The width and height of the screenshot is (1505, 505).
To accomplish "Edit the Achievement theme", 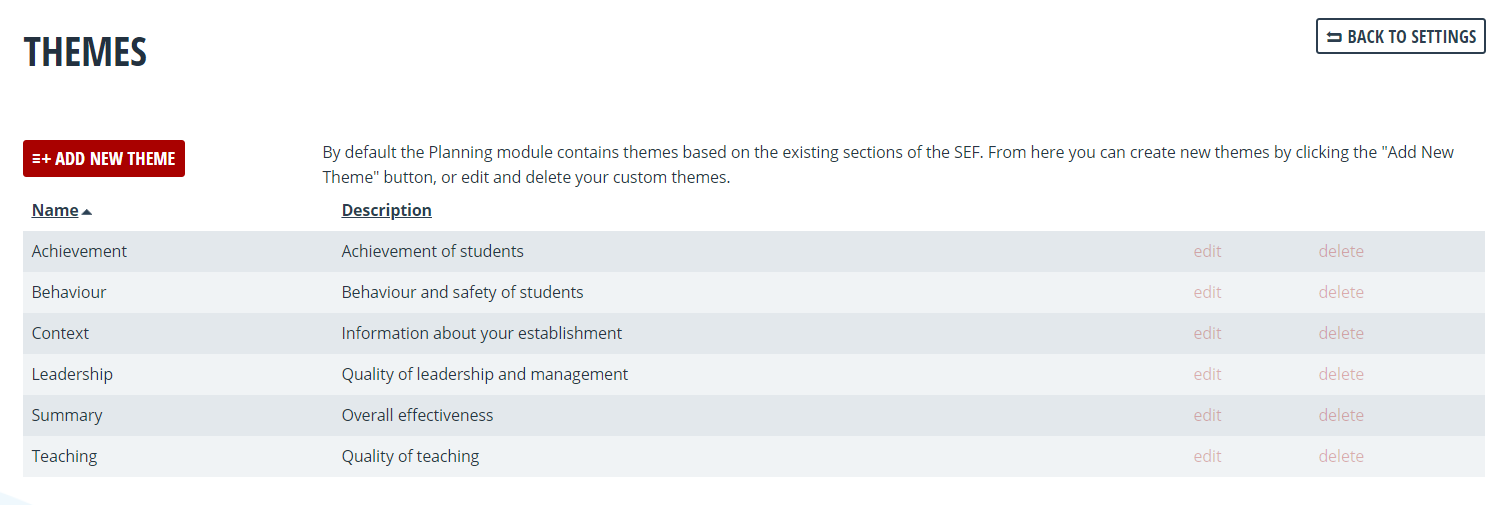I will [1207, 251].
